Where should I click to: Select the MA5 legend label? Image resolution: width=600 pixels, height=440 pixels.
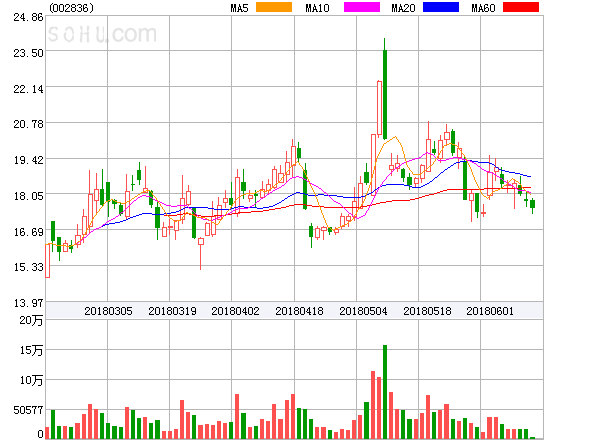coord(239,8)
